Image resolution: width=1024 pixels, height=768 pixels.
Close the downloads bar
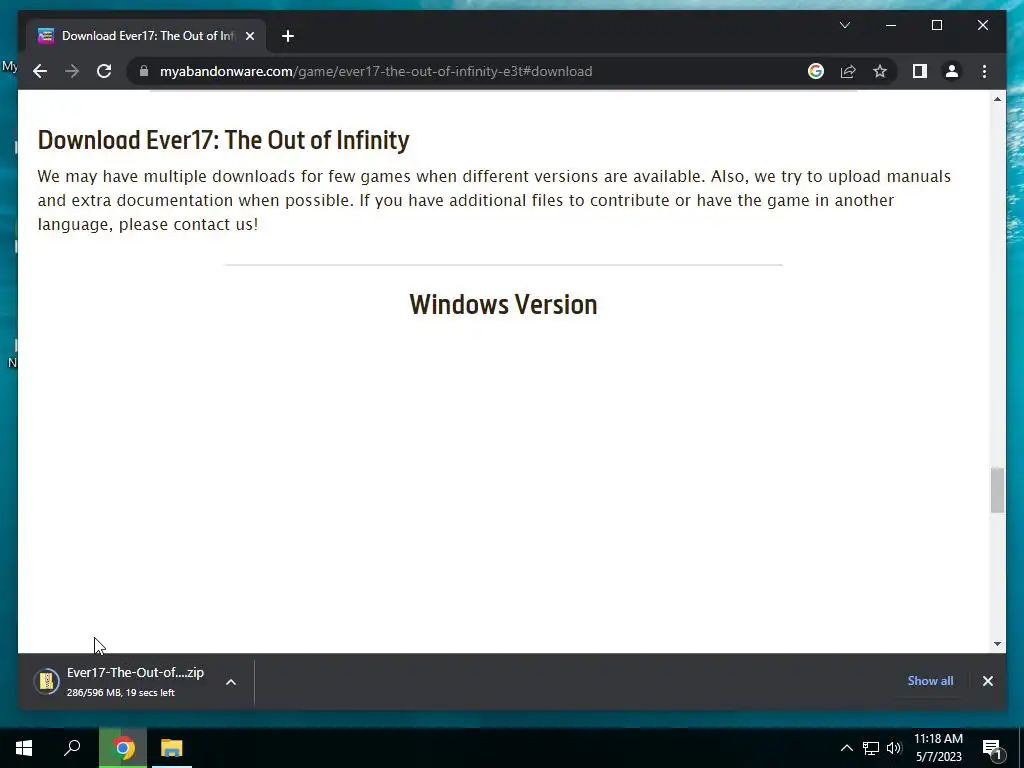tap(987, 681)
